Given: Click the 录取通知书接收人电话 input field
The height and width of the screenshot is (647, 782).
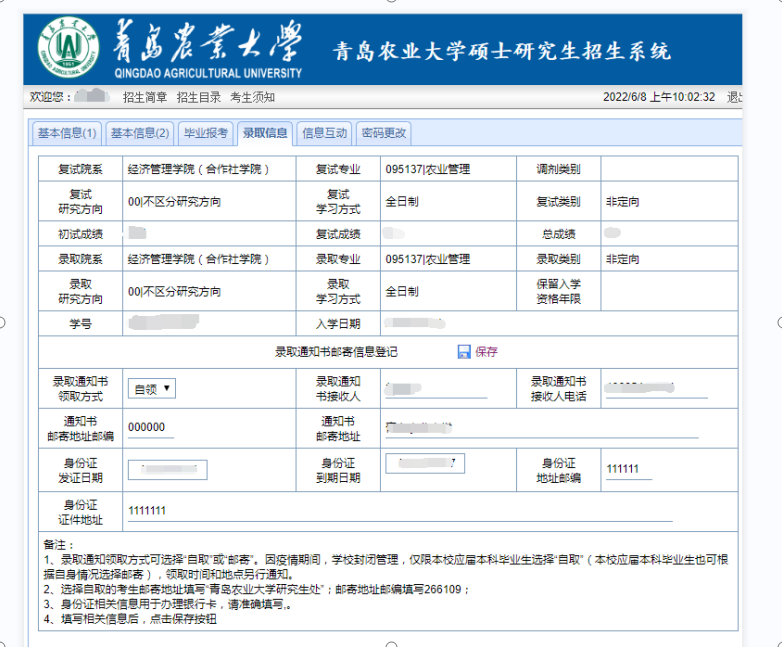Looking at the screenshot, I should (654, 389).
